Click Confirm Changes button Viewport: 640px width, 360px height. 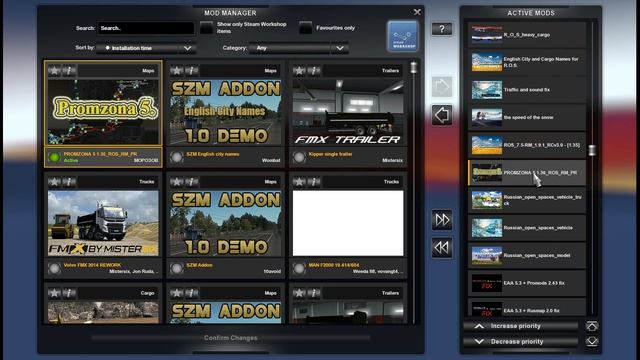point(231,338)
